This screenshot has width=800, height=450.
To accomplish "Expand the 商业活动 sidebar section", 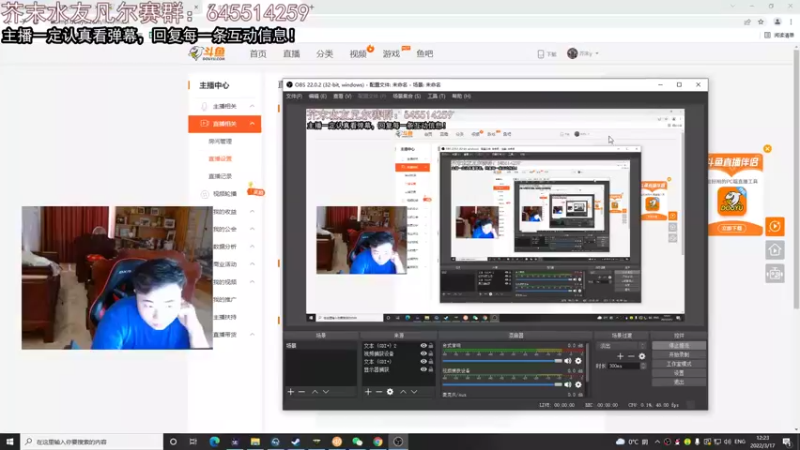I will click(252, 264).
